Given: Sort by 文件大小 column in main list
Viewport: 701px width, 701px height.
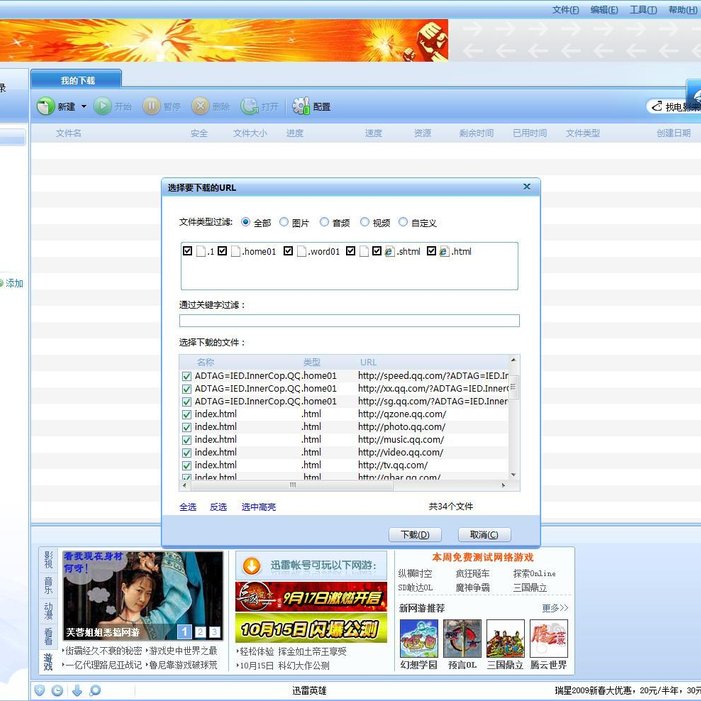Looking at the screenshot, I should [x=250, y=133].
